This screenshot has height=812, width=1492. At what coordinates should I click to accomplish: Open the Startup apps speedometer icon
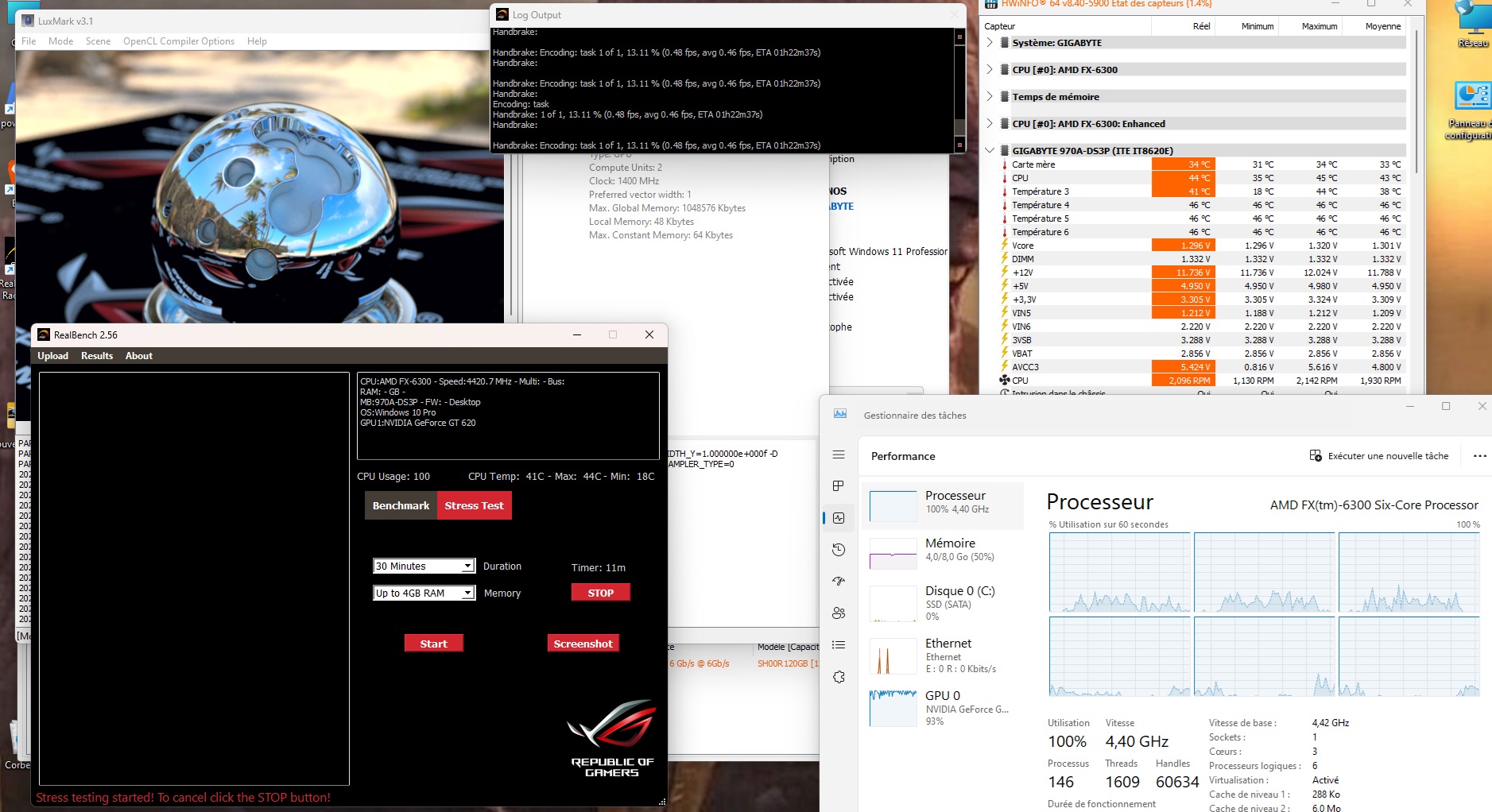pyautogui.click(x=839, y=581)
